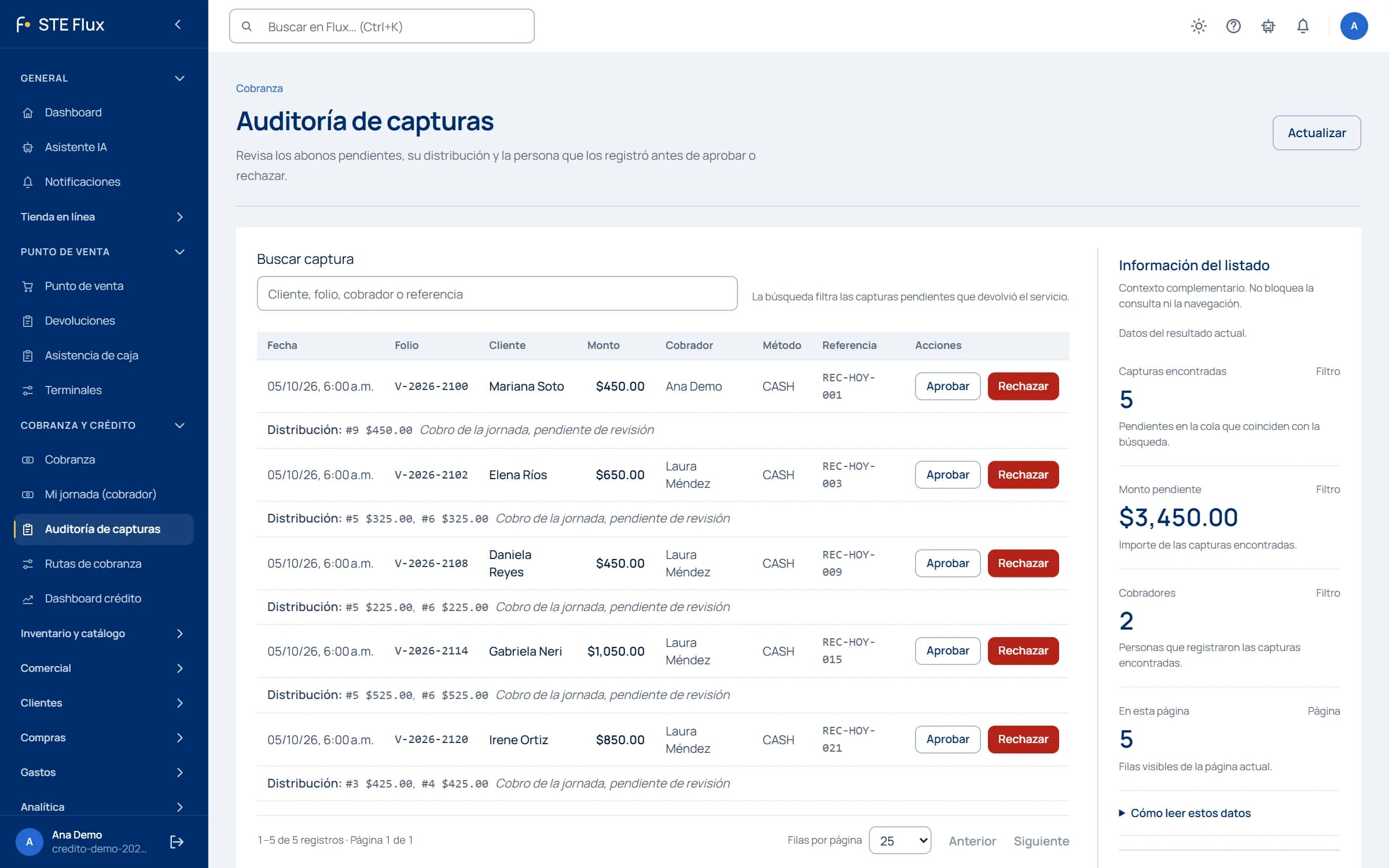1389x868 pixels.
Task: Toggle light/dark theme sun icon
Action: pos(1199,26)
